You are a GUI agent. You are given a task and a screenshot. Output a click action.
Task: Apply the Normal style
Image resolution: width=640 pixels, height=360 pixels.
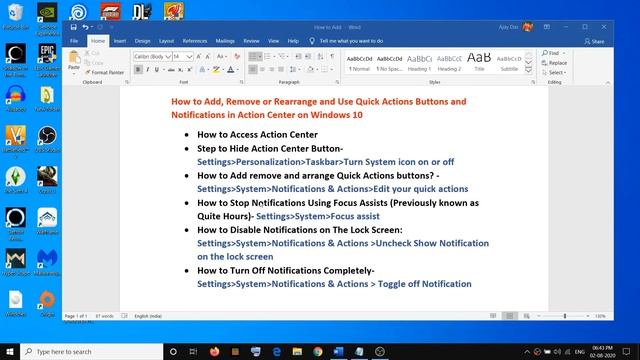[359, 63]
